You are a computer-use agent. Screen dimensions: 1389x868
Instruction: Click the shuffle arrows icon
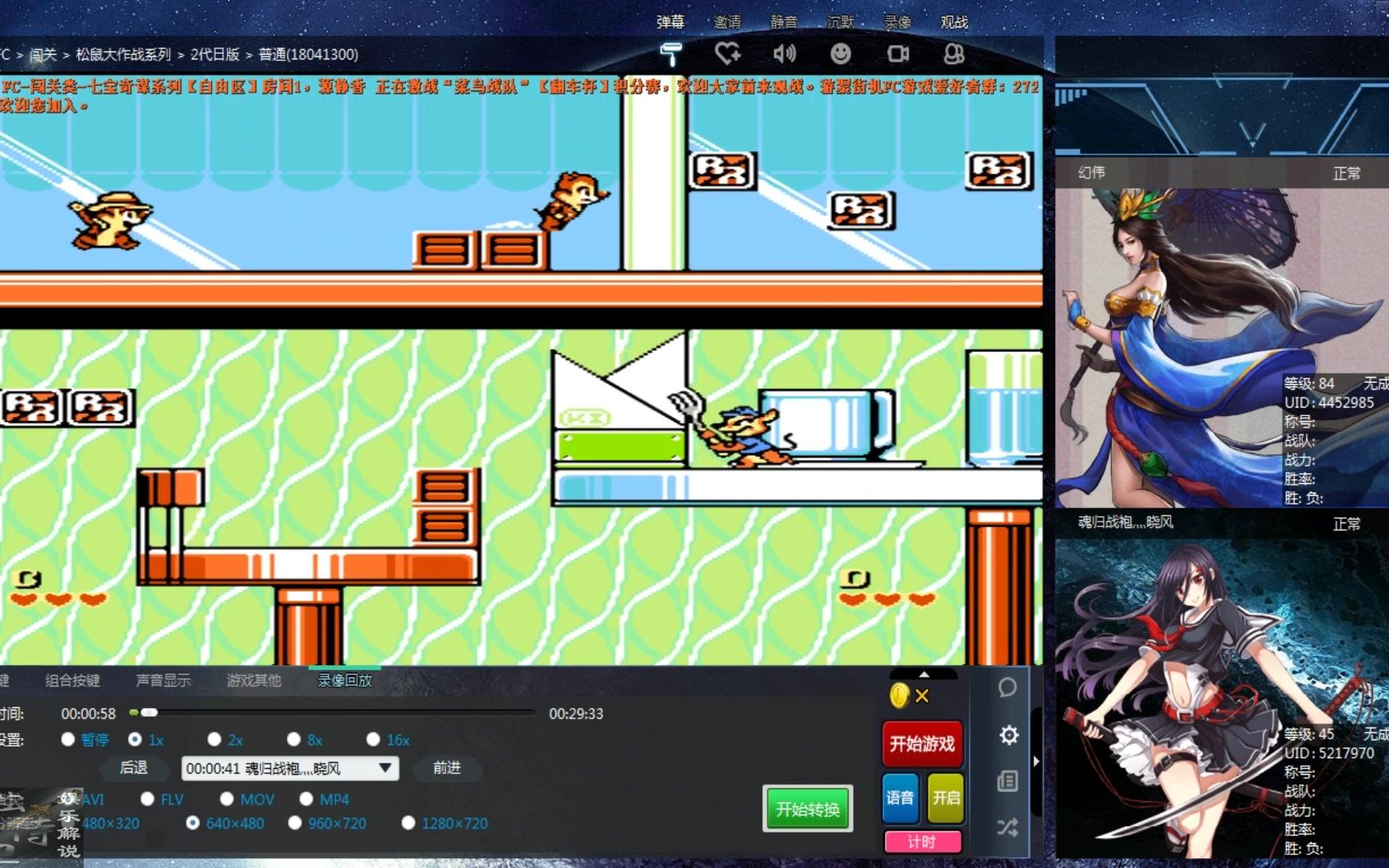click(1007, 827)
